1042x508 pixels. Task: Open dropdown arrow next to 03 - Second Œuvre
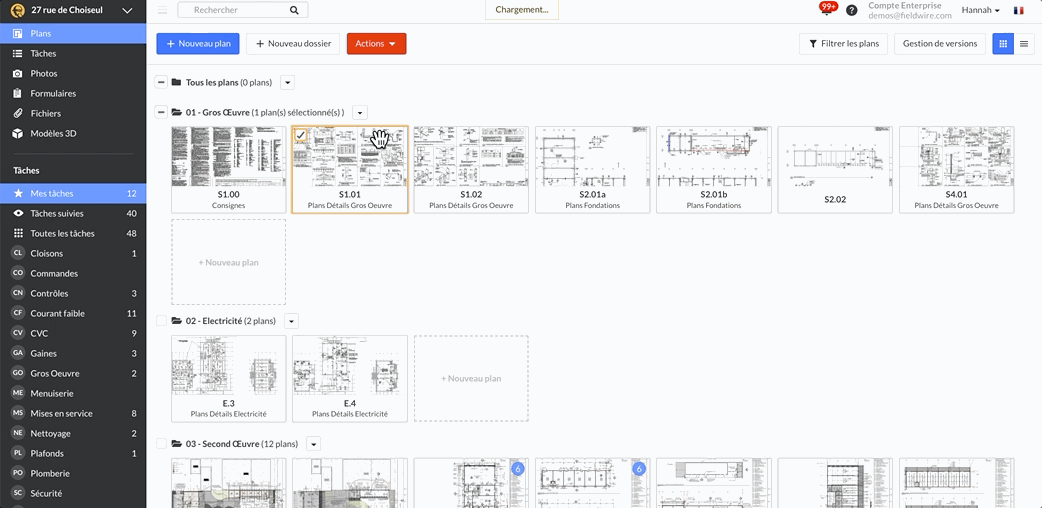coord(314,444)
